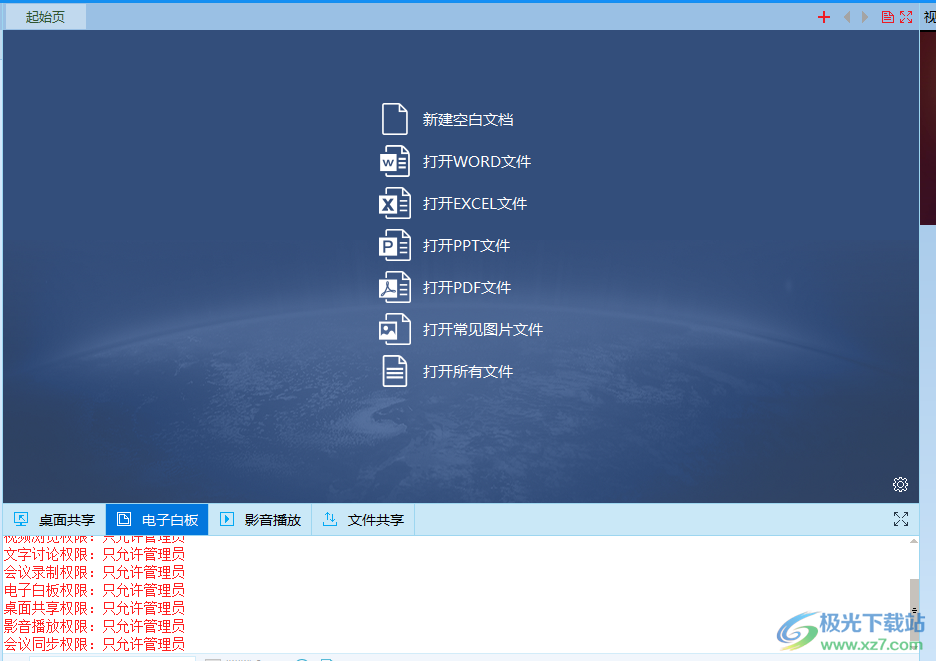Screen dimensions: 936x661
Task: Open the common image file picker icon
Action: click(x=395, y=329)
